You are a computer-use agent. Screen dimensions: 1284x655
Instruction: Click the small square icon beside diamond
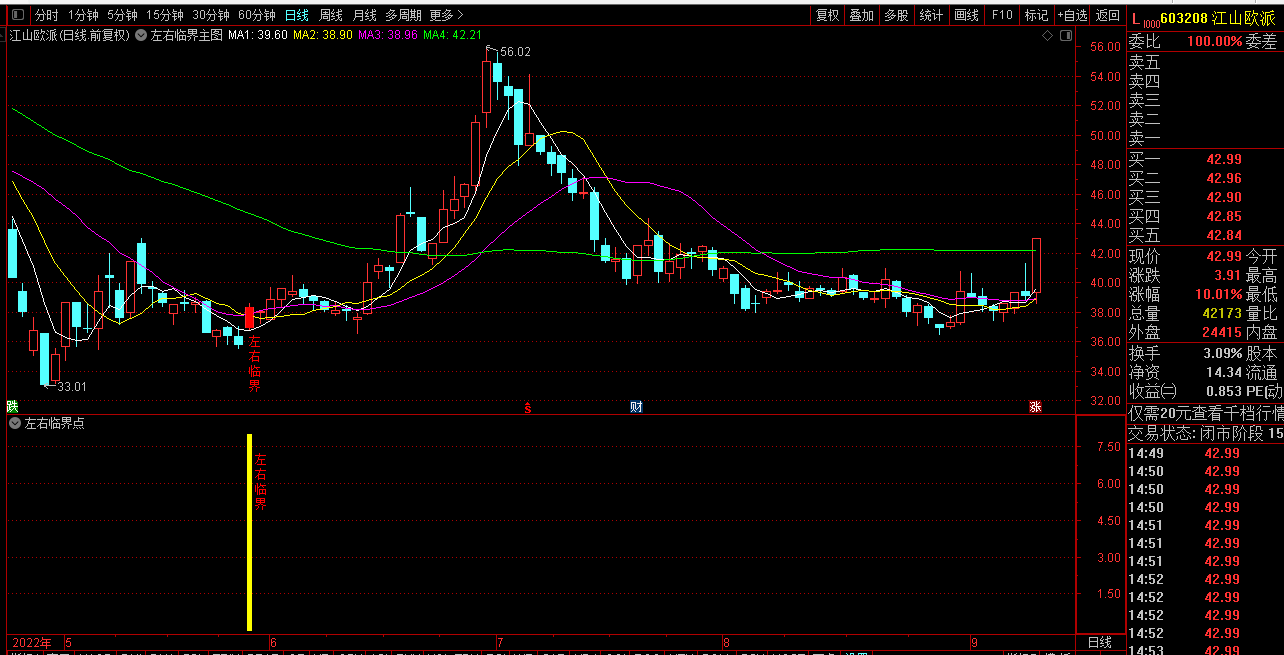1064,36
